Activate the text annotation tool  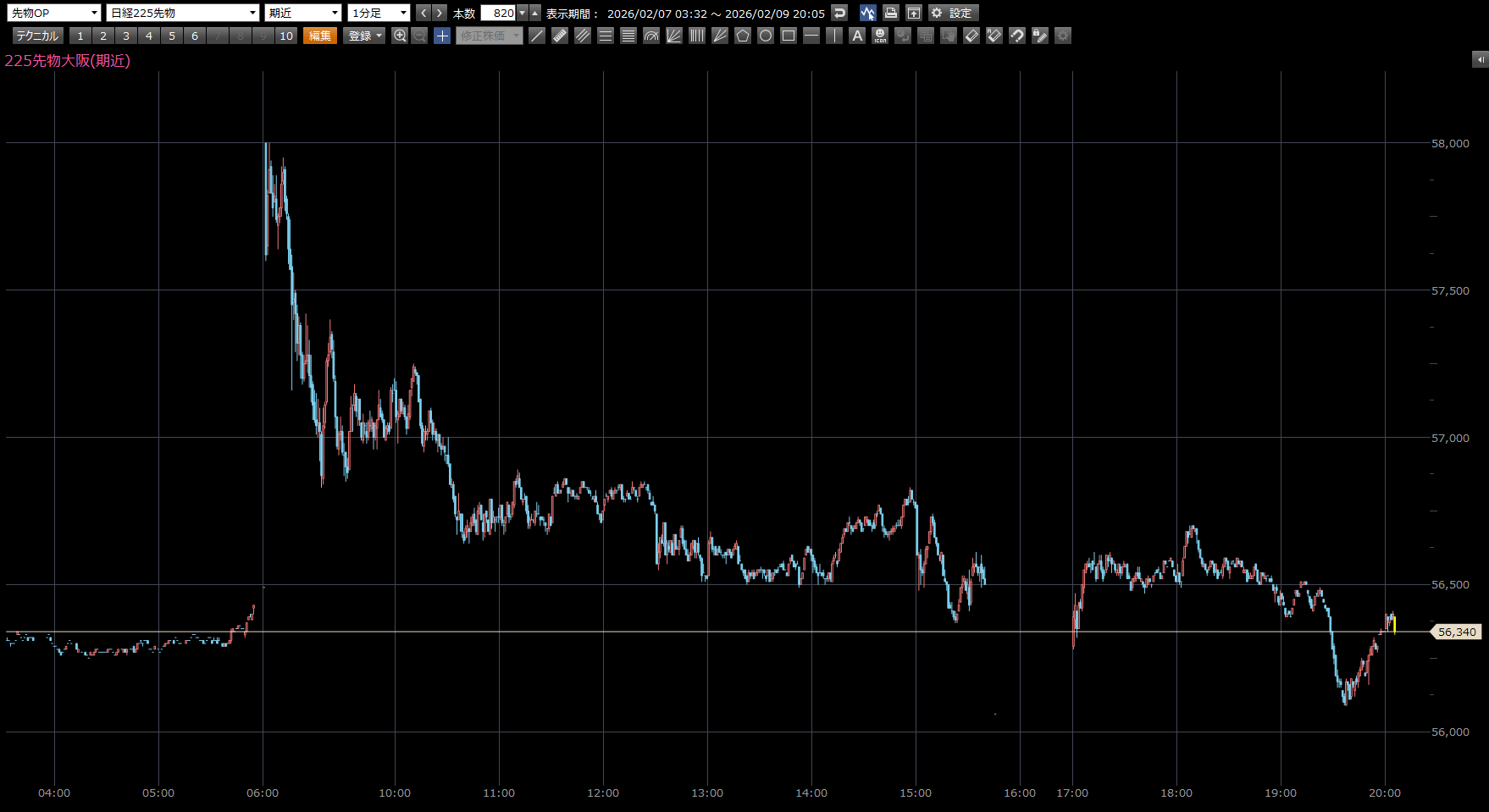(x=857, y=36)
